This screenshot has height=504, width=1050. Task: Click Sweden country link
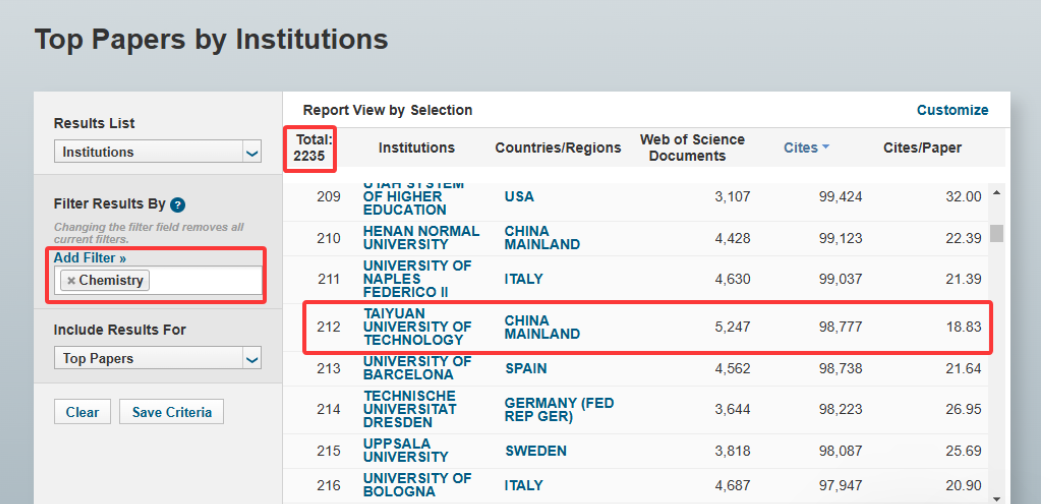536,450
